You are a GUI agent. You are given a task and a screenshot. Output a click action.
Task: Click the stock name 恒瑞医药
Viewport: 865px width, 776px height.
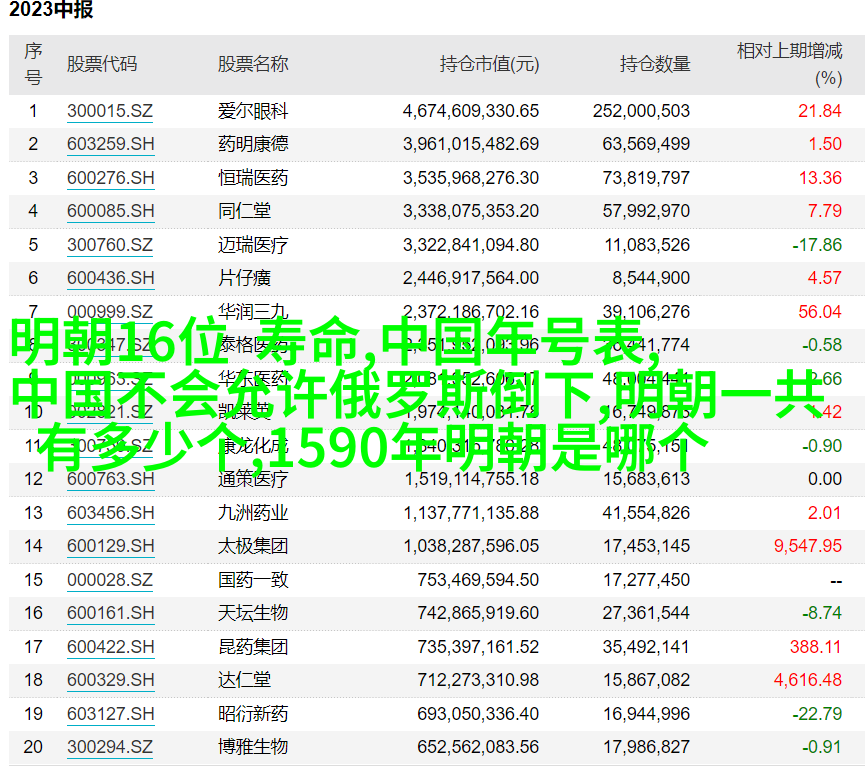(x=253, y=178)
